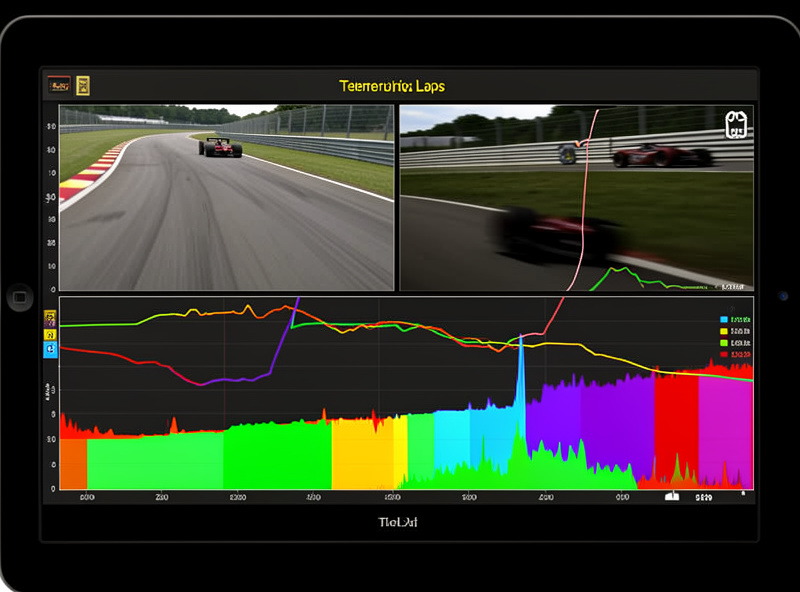Open the right blurred car video
The height and width of the screenshot is (592, 800).
pyautogui.click(x=577, y=198)
